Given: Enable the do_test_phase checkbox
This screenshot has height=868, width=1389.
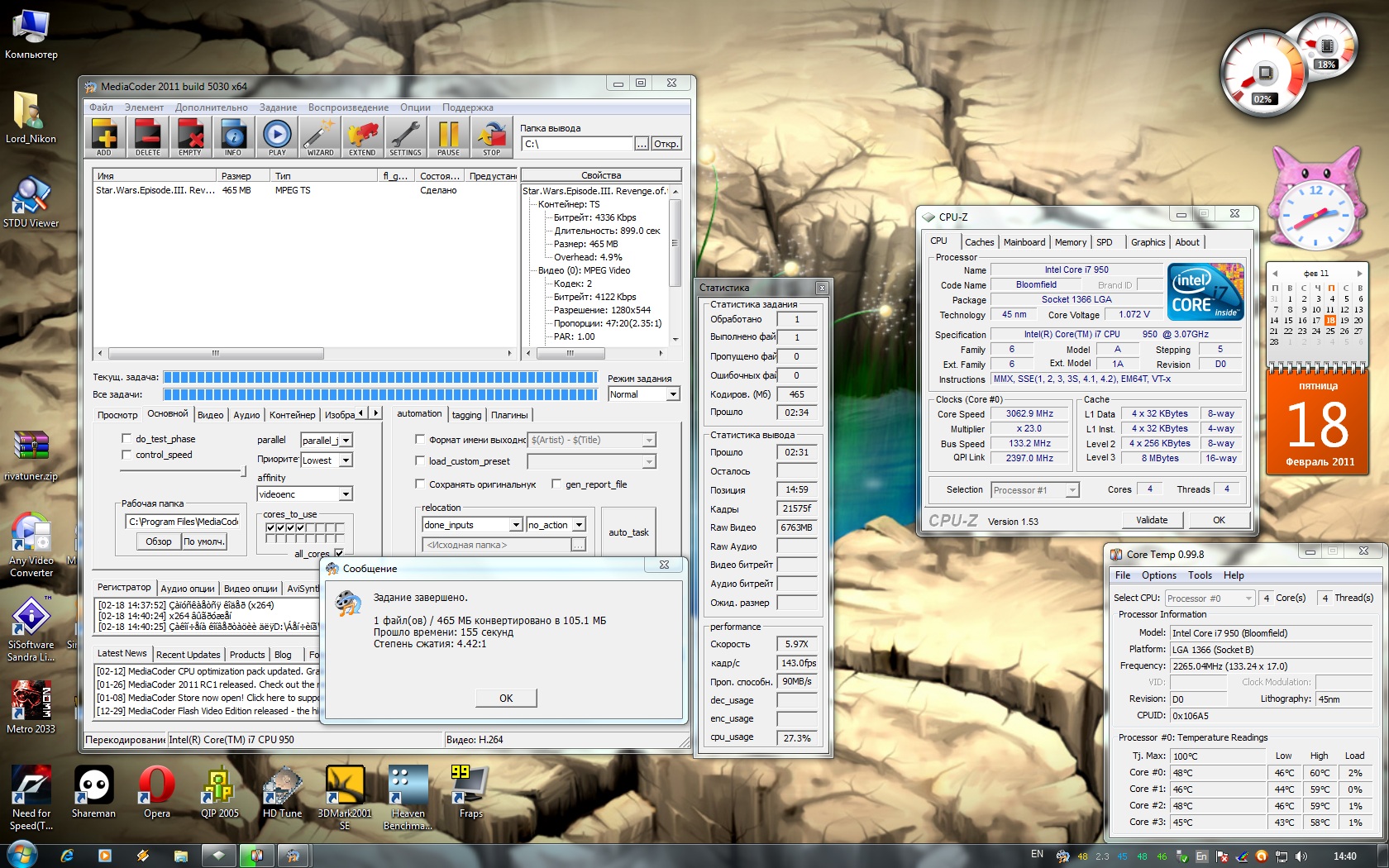Looking at the screenshot, I should click(126, 439).
